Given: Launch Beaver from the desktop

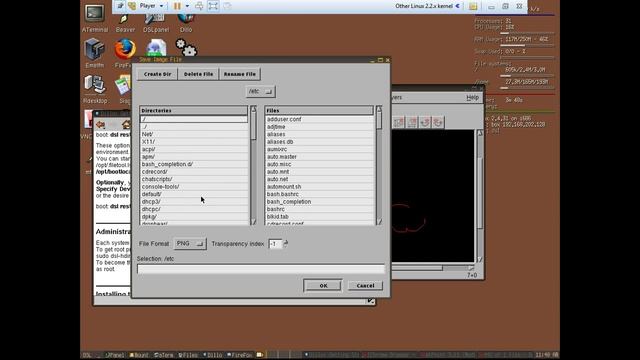Looking at the screenshot, I should [x=125, y=22].
